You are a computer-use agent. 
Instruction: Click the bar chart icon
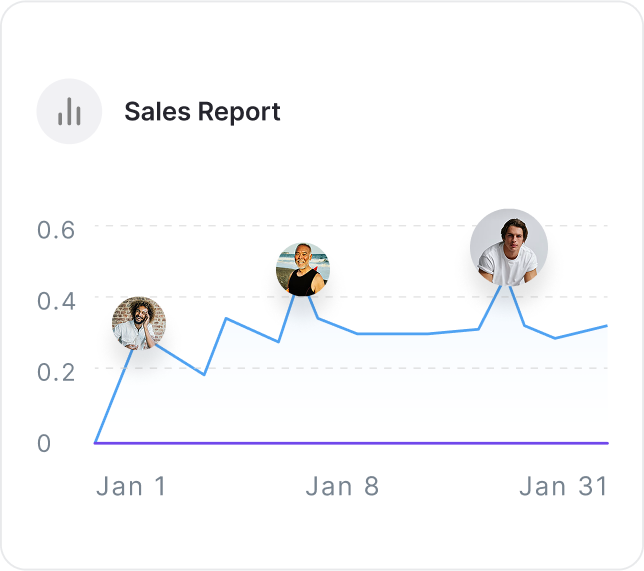point(69,111)
